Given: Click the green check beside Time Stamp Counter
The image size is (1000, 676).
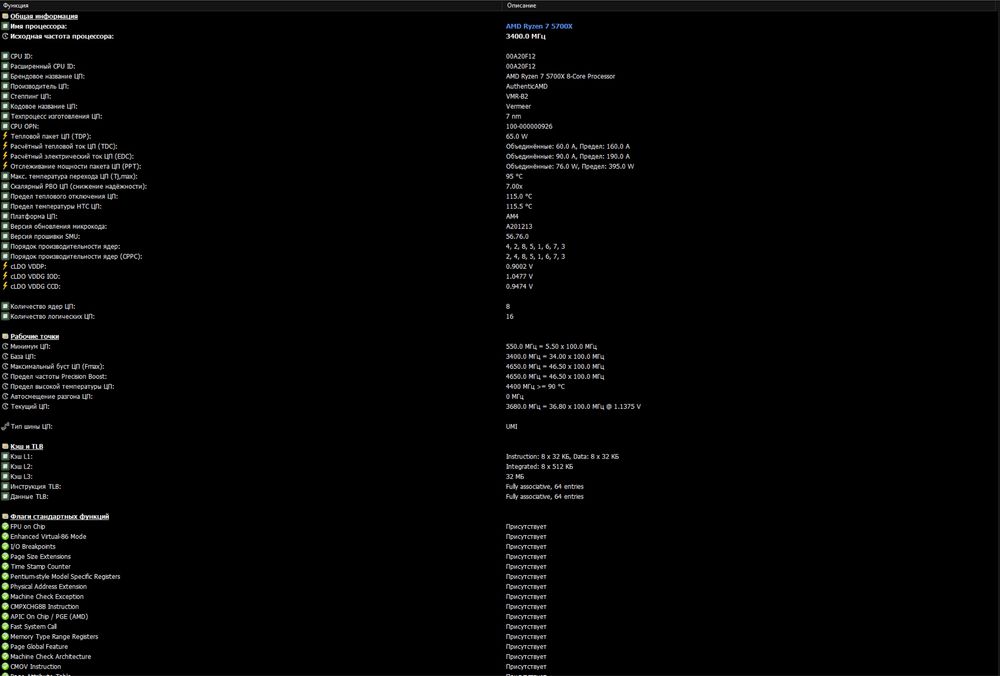Looking at the screenshot, I should 5,566.
